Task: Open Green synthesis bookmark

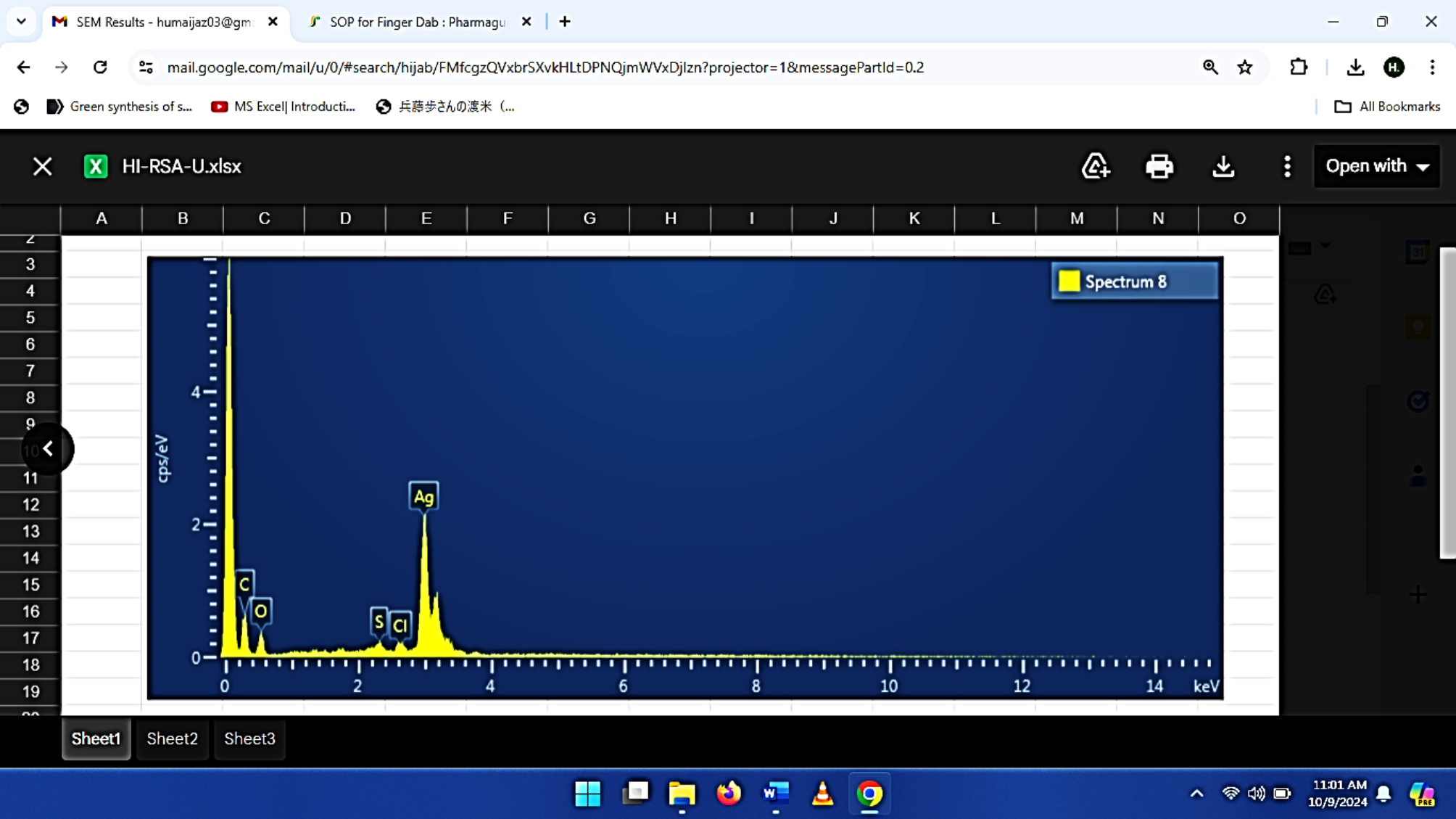Action: pos(120,107)
